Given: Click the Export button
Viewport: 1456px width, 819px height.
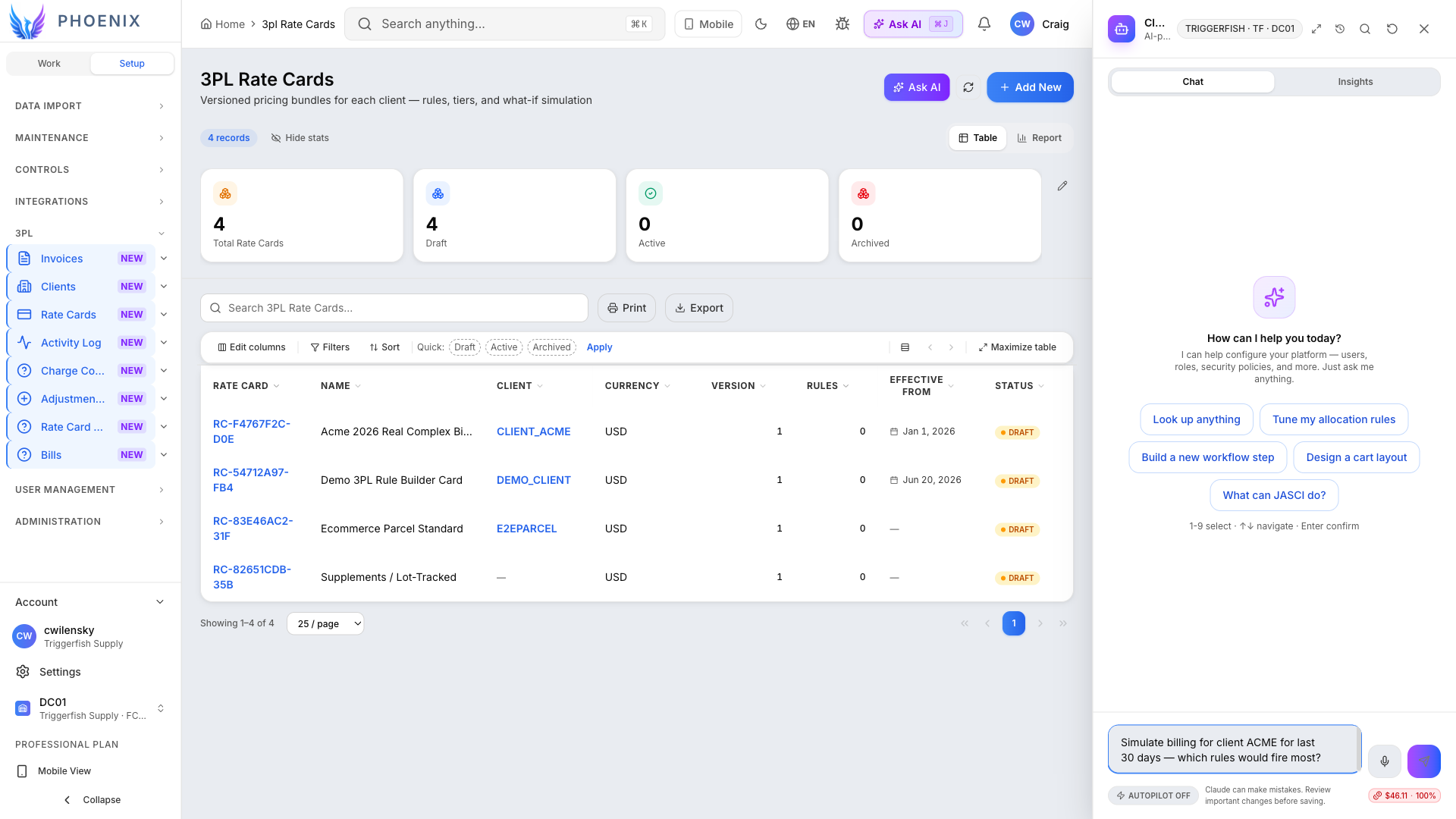Looking at the screenshot, I should pyautogui.click(x=698, y=308).
